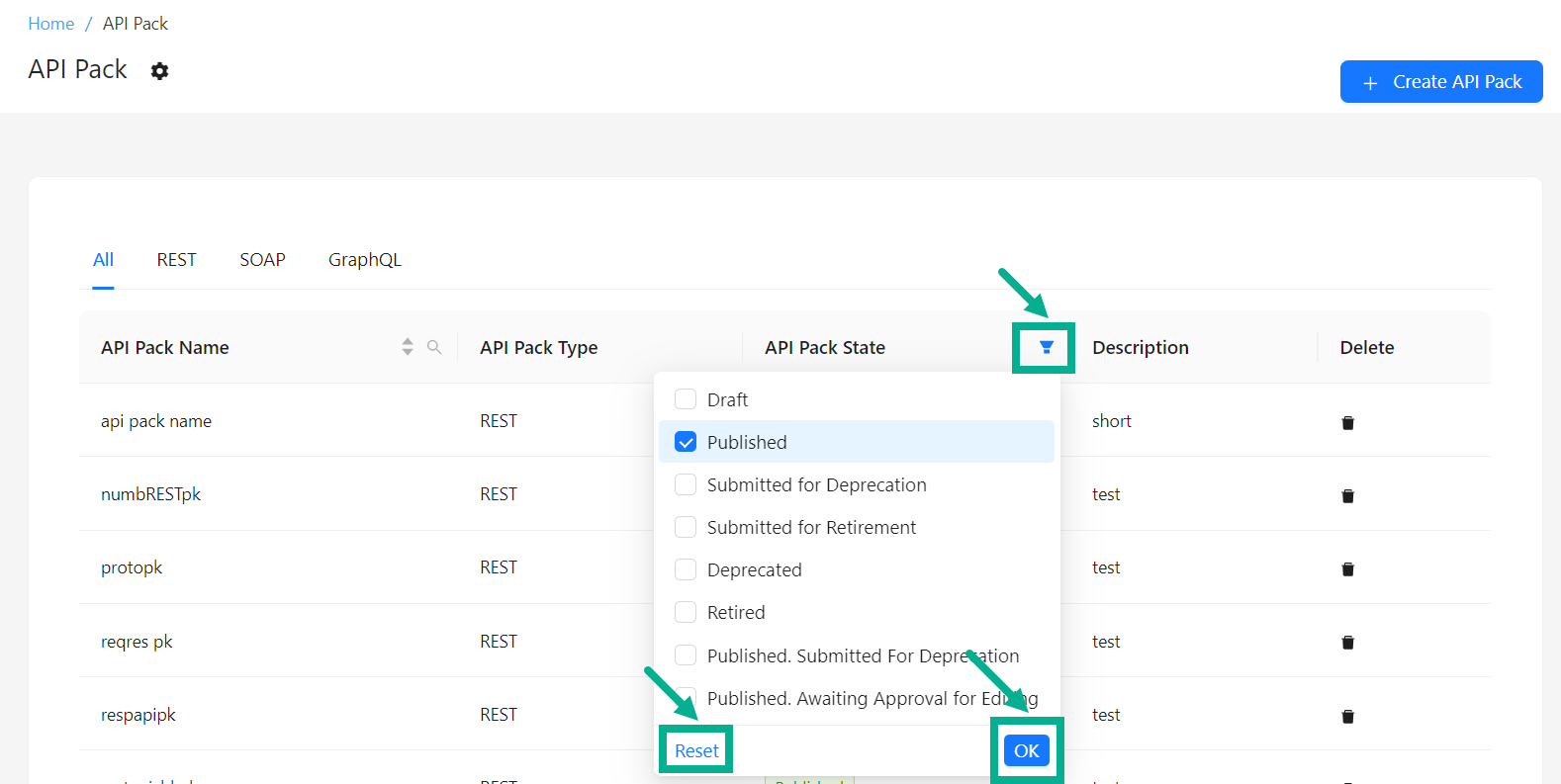Delete the 'api pack name' row
The image size is (1561, 784).
click(1347, 423)
